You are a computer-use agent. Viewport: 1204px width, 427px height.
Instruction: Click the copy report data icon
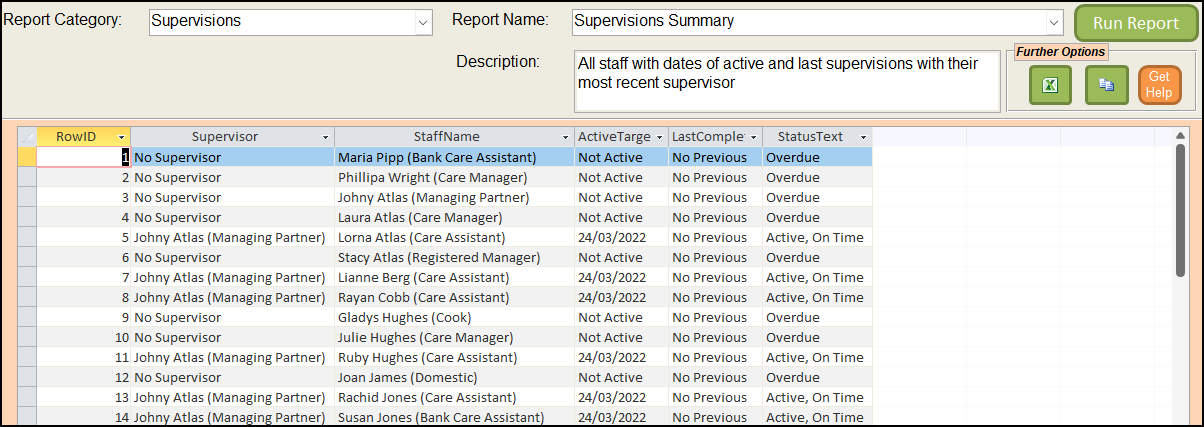pyautogui.click(x=1106, y=85)
